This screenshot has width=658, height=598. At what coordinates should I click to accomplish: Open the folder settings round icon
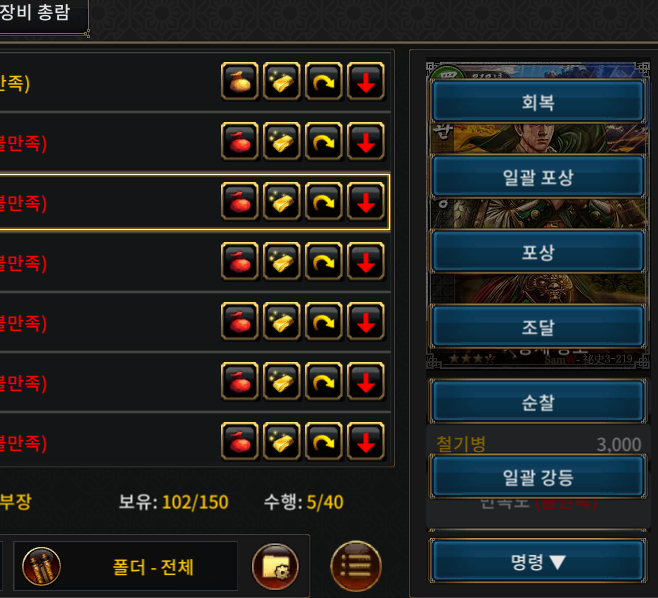275,567
